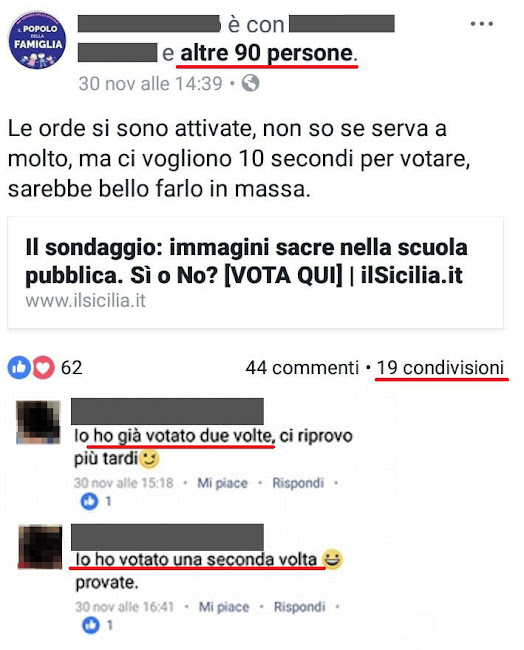524x650 pixels.
Task: Click 'Mi piace' on the second comment
Action: (x=224, y=607)
